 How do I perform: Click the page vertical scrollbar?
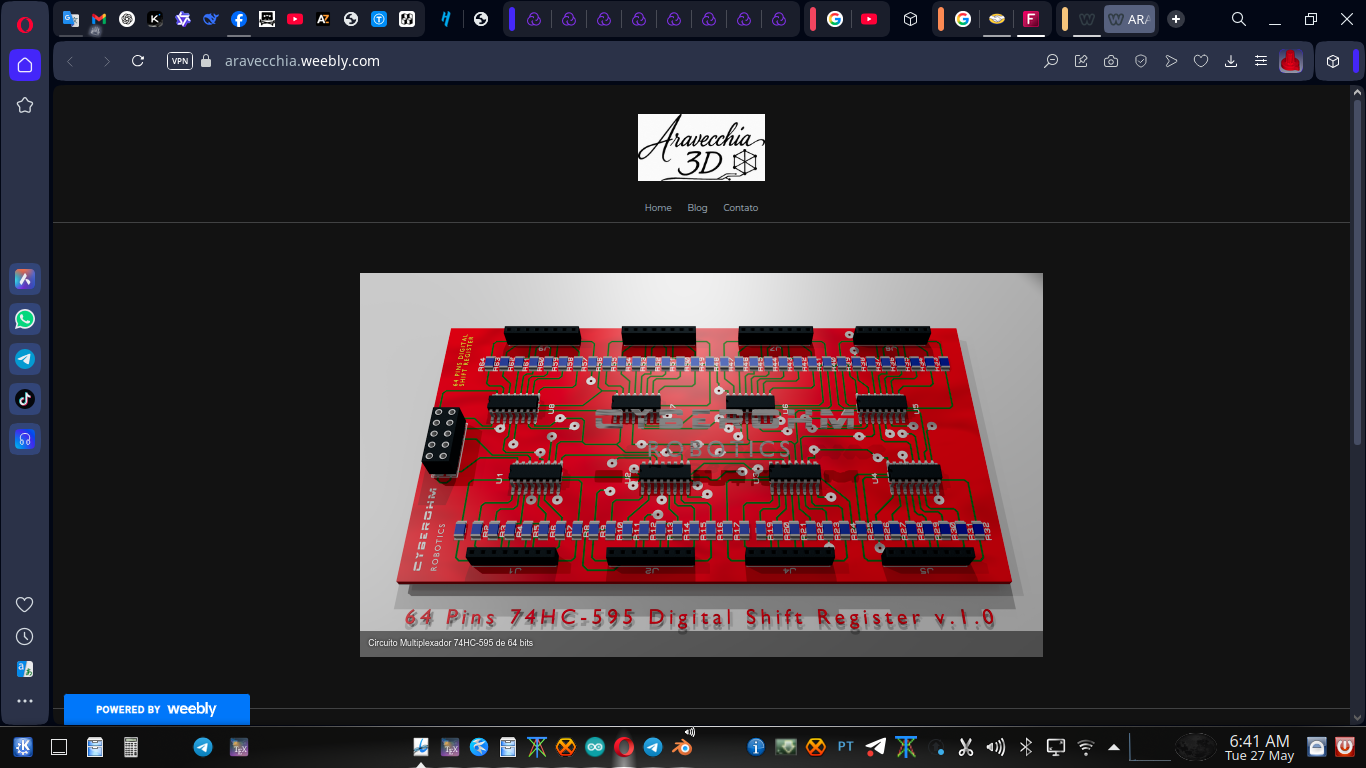pos(1357,272)
